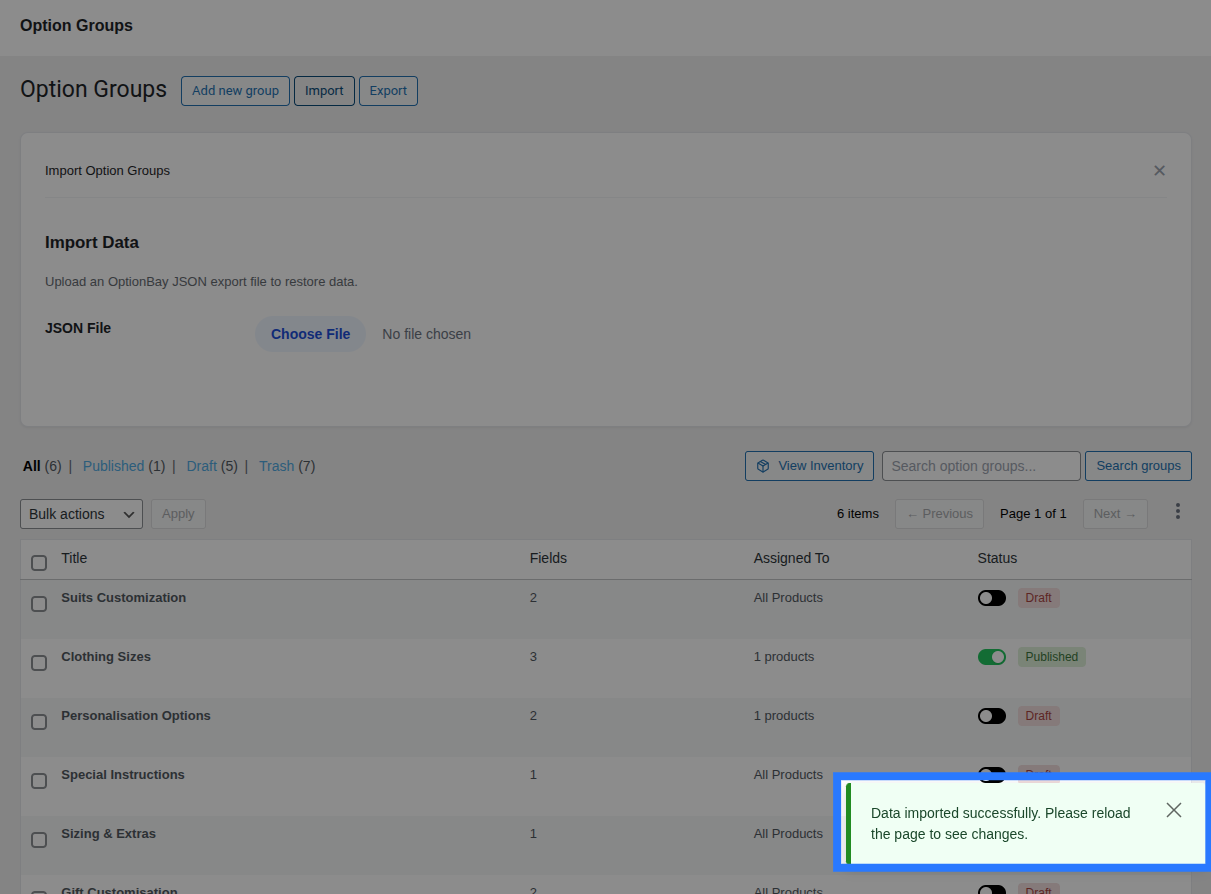Open the Clothing Sizes group
This screenshot has width=1211, height=894.
pos(106,657)
